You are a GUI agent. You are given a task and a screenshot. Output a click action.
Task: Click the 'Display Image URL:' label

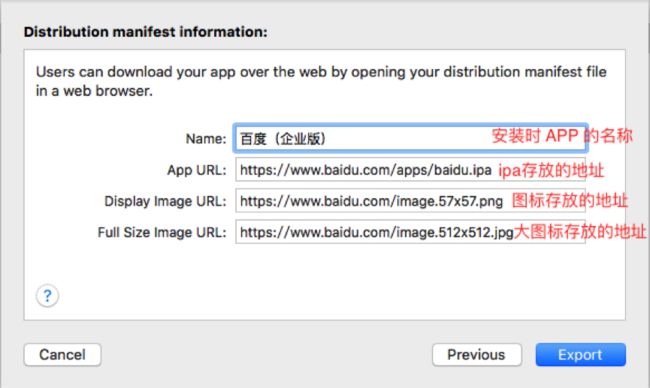pos(165,201)
